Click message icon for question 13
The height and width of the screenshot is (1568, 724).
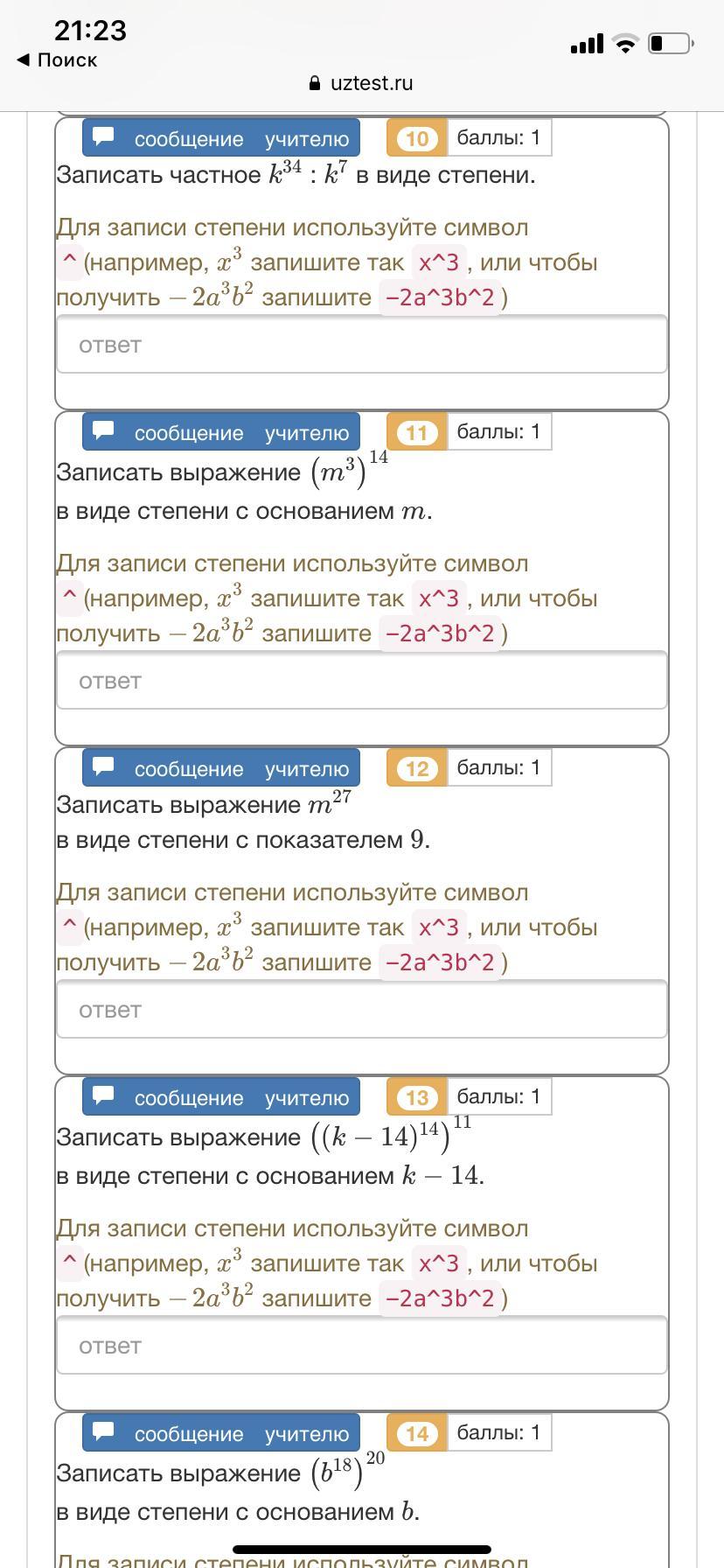104,1095
